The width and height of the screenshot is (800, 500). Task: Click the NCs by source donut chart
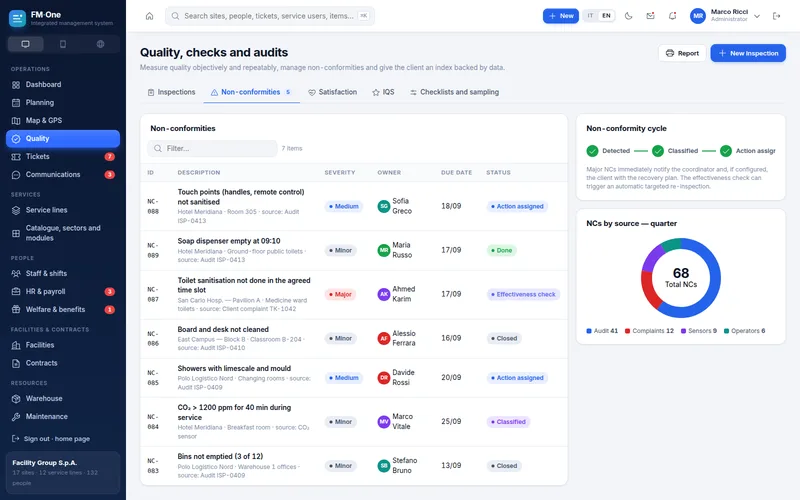pyautogui.click(x=681, y=278)
